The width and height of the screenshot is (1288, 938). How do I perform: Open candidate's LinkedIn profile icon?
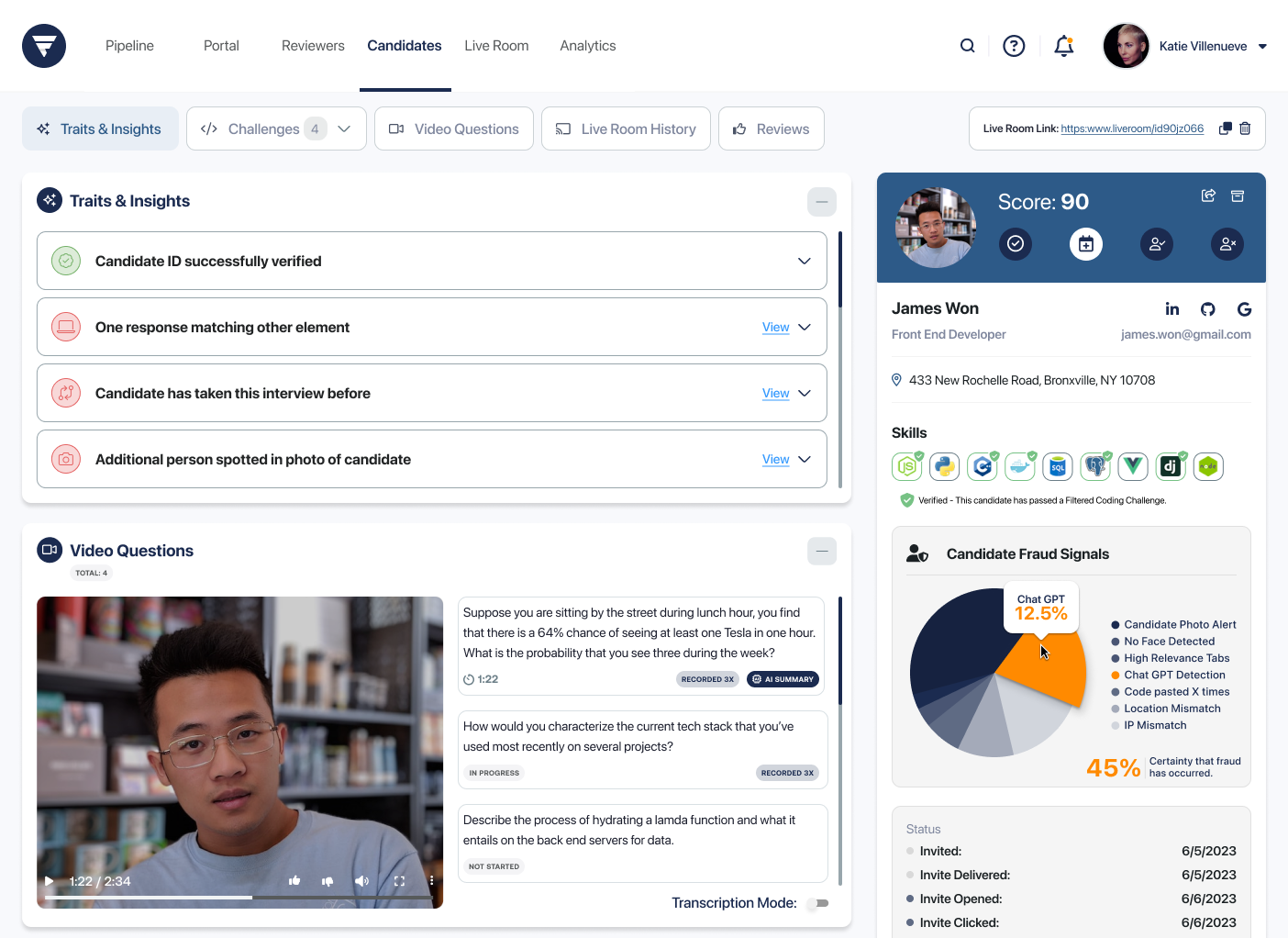(1171, 309)
